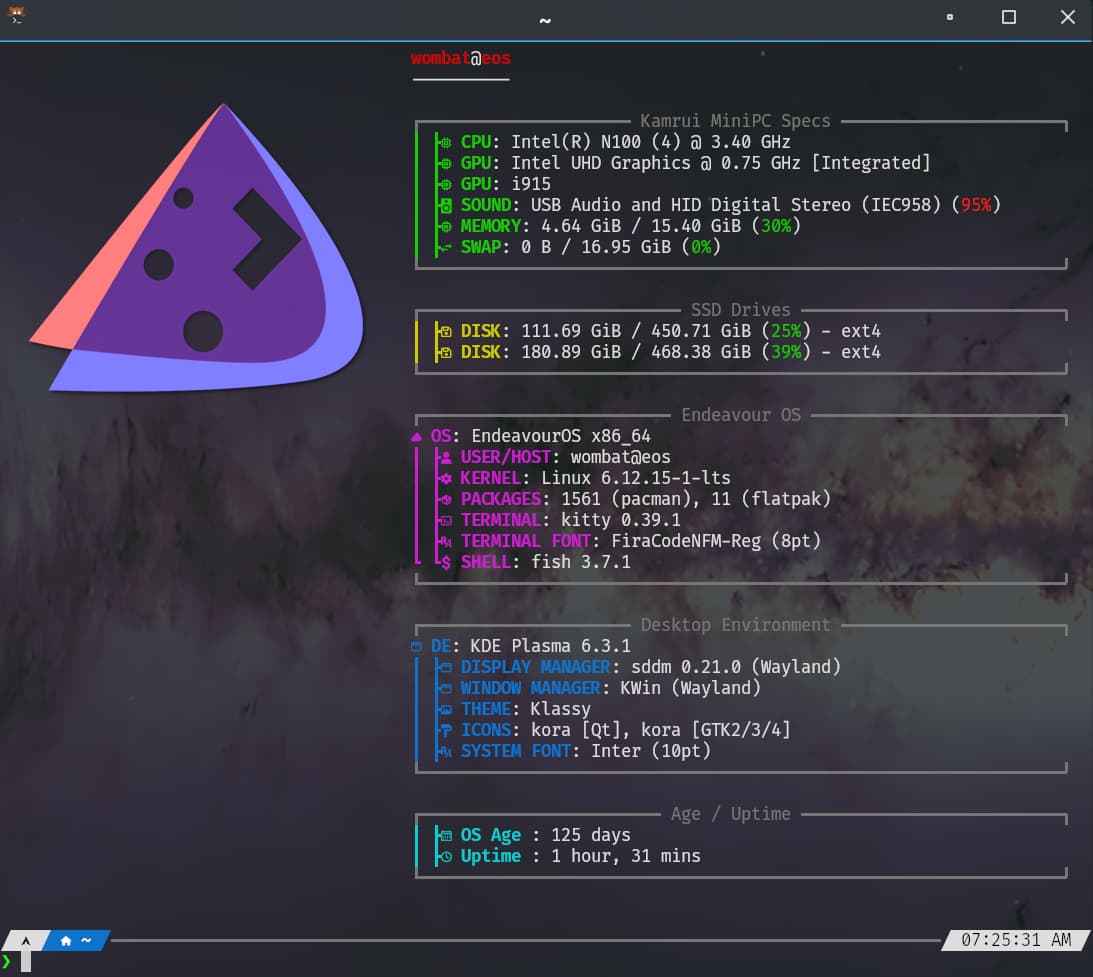Image resolution: width=1093 pixels, height=977 pixels.
Task: Click the package icon beside PACKAGES
Action: pos(446,500)
